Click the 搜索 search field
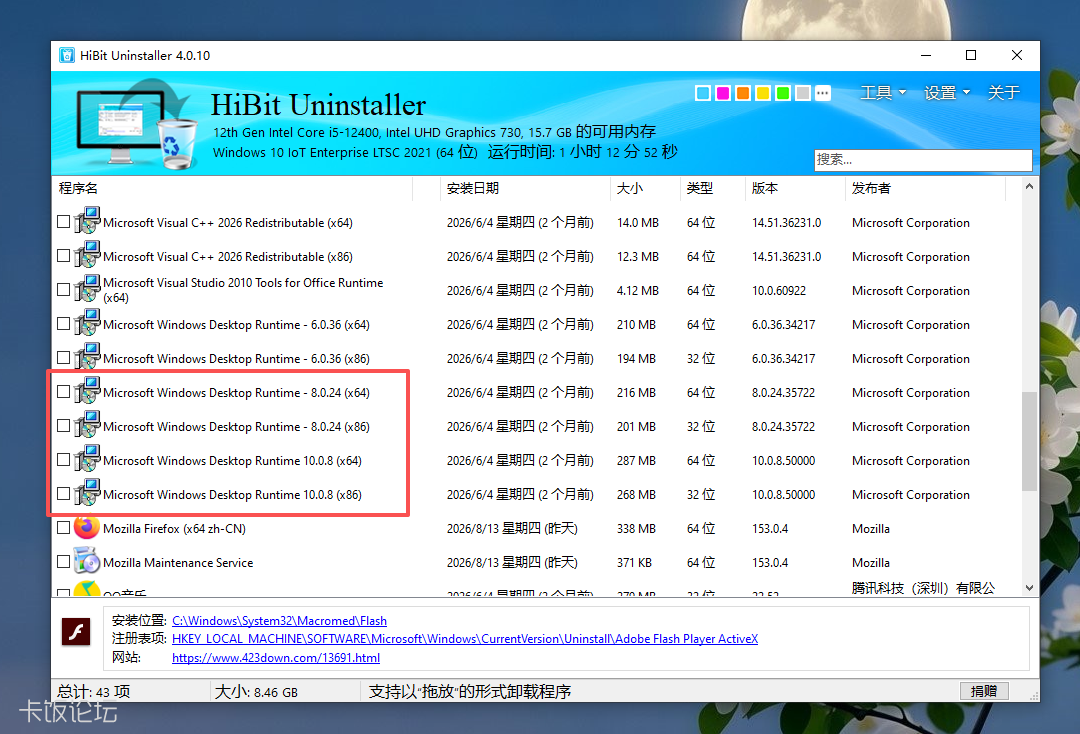 (923, 160)
